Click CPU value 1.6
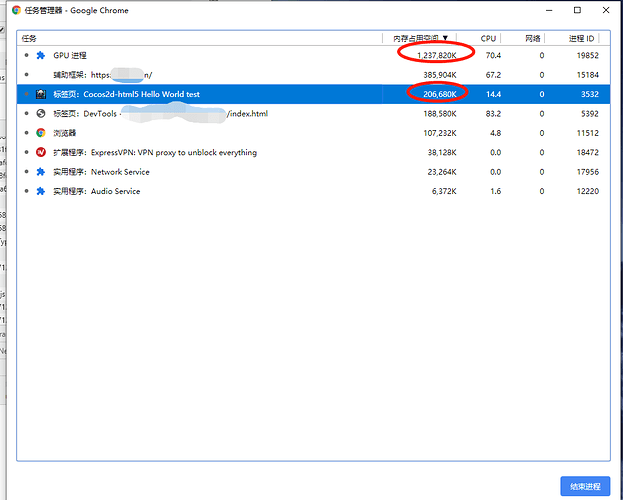The image size is (623, 500). coord(495,192)
